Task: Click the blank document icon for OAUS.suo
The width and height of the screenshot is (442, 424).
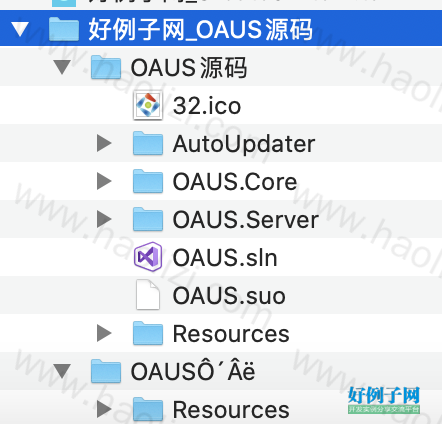Action: 148,295
